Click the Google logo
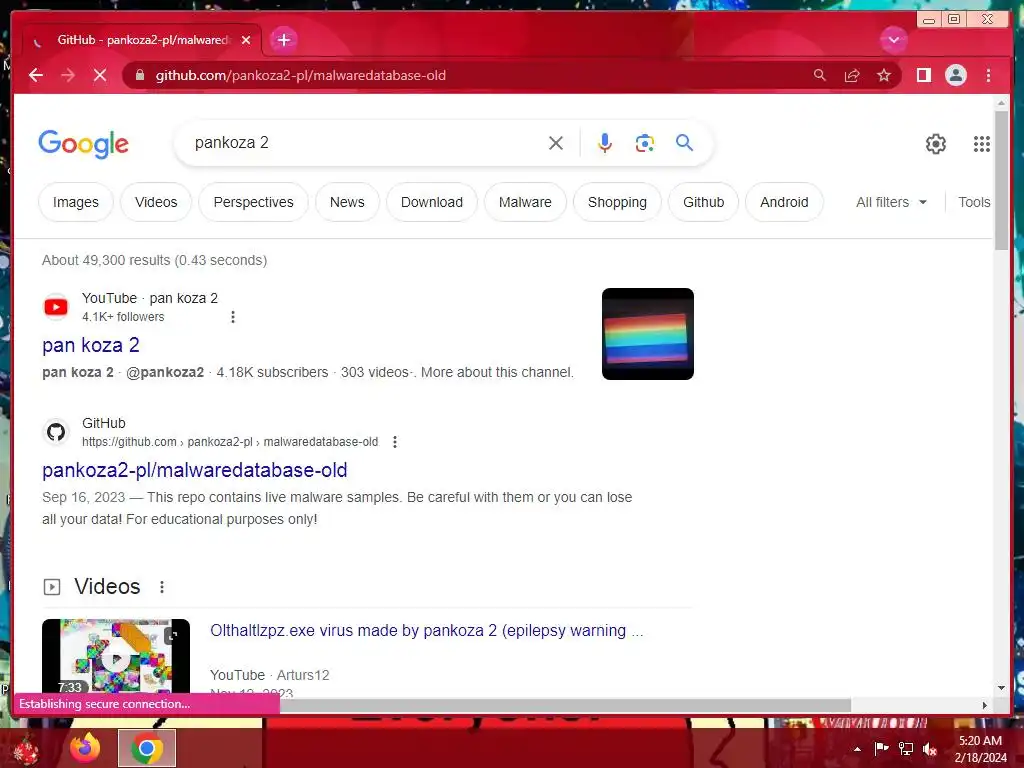The width and height of the screenshot is (1024, 768). click(84, 144)
